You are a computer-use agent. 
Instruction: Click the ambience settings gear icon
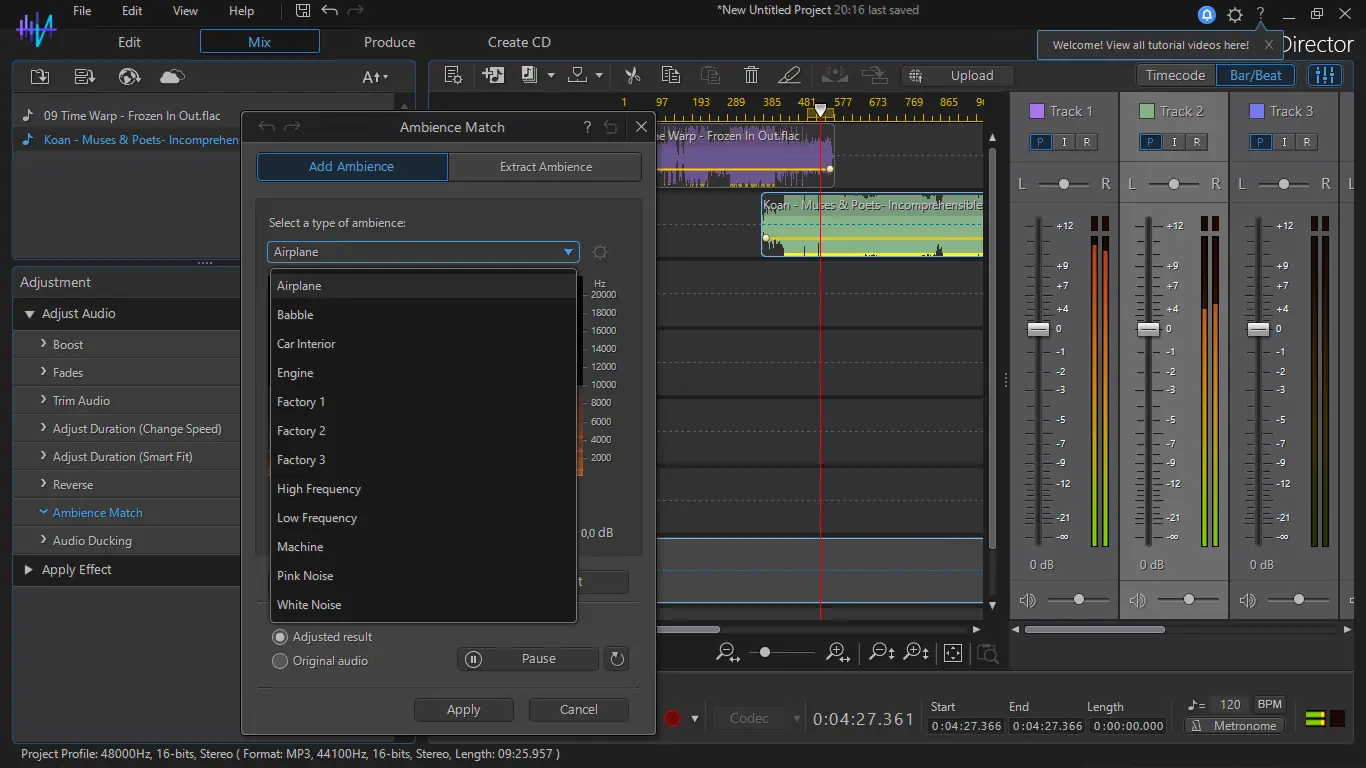tap(600, 253)
